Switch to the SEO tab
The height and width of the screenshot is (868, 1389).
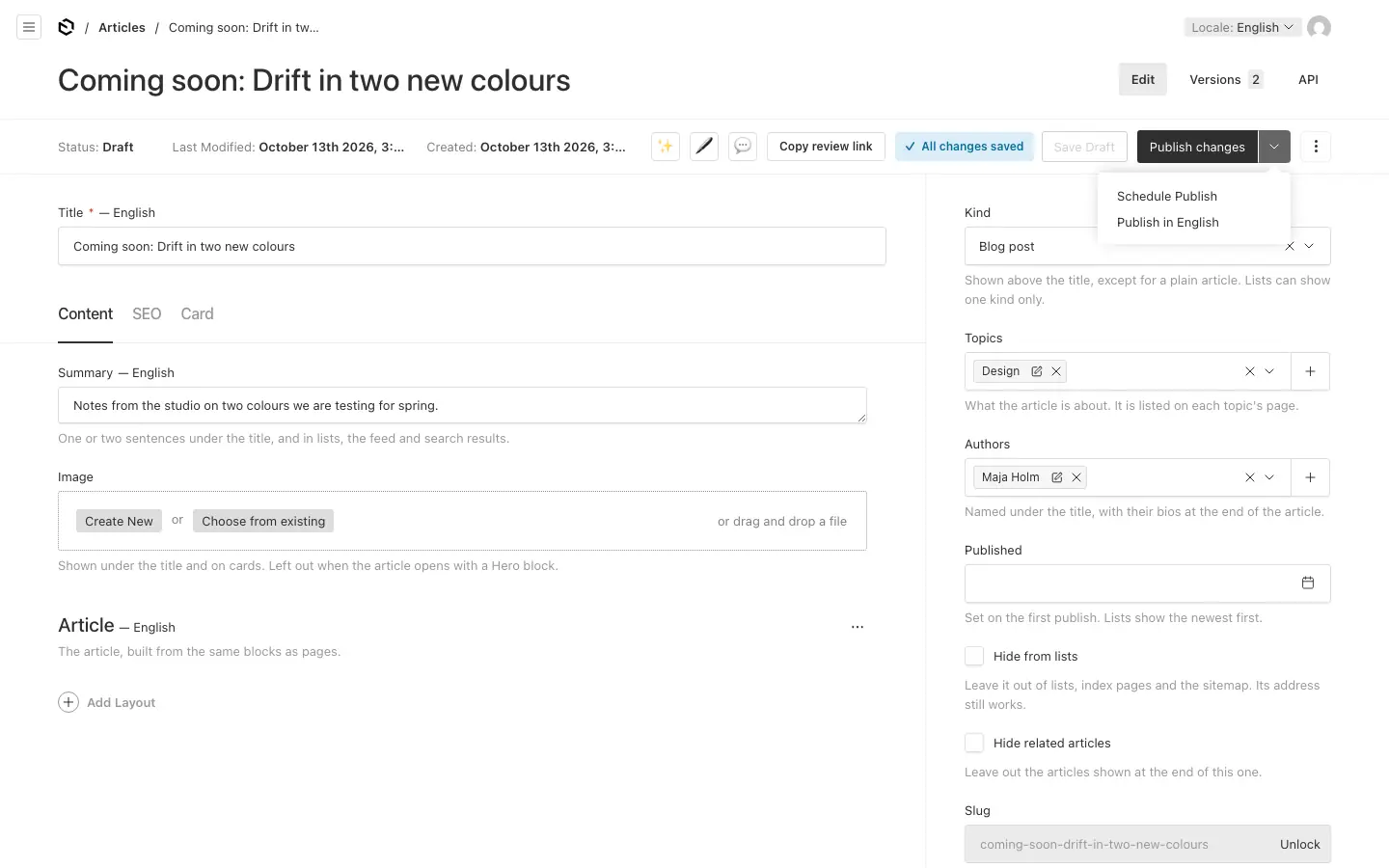pyautogui.click(x=147, y=313)
